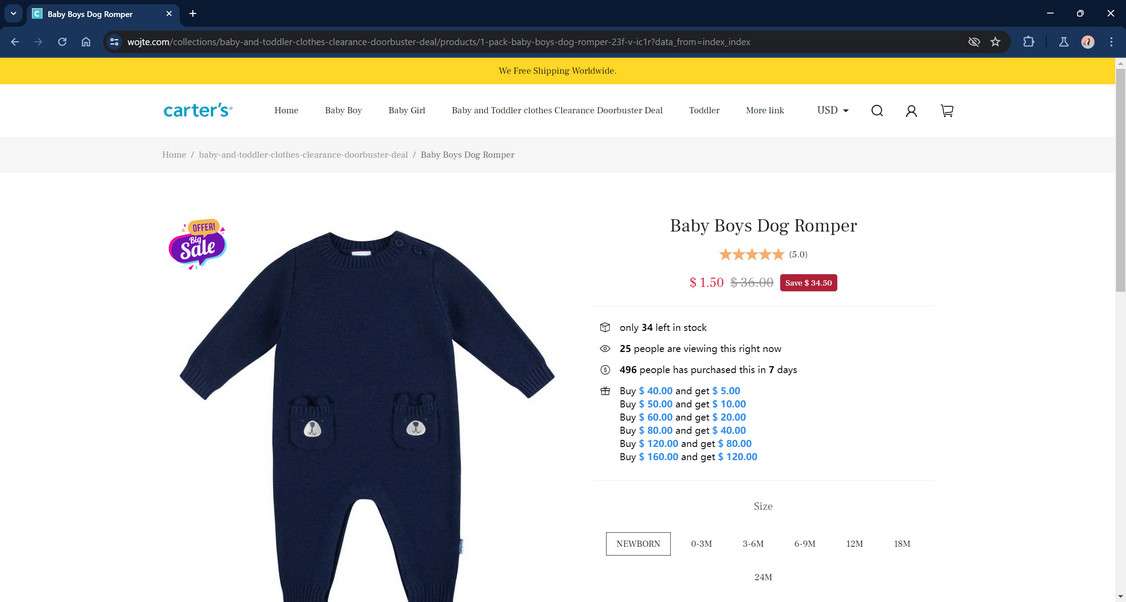This screenshot has height=602, width=1126.
Task: Open the browser extensions puzzle icon
Action: [x=1028, y=42]
